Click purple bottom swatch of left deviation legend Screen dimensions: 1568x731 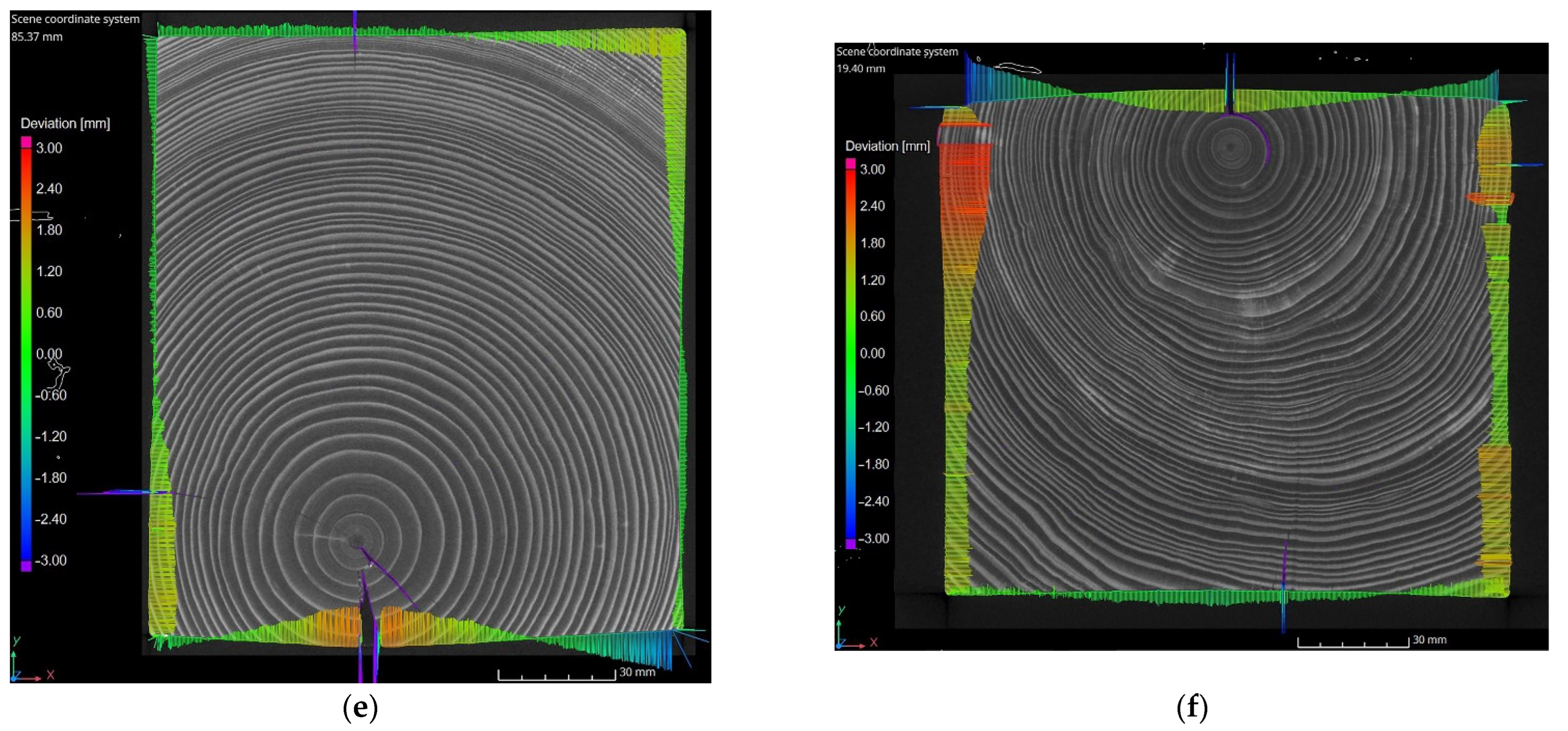pyautogui.click(x=26, y=566)
